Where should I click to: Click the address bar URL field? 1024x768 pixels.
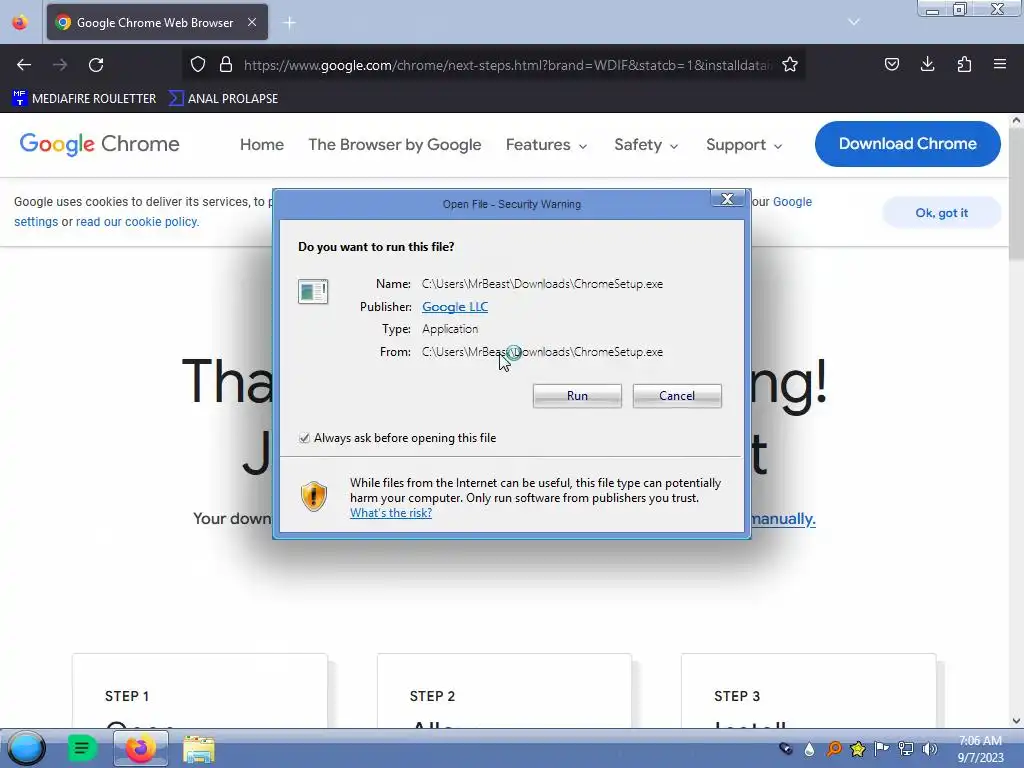point(508,65)
